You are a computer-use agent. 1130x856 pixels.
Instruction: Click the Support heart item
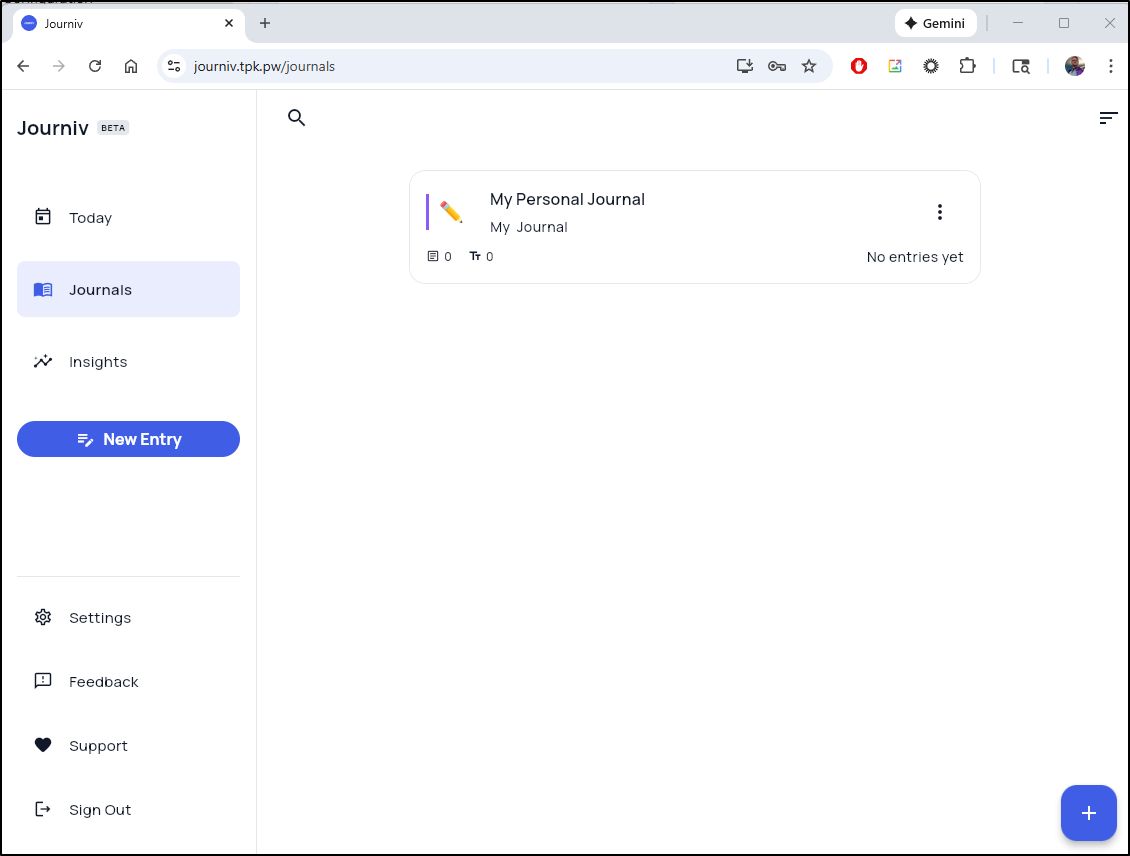click(x=98, y=746)
